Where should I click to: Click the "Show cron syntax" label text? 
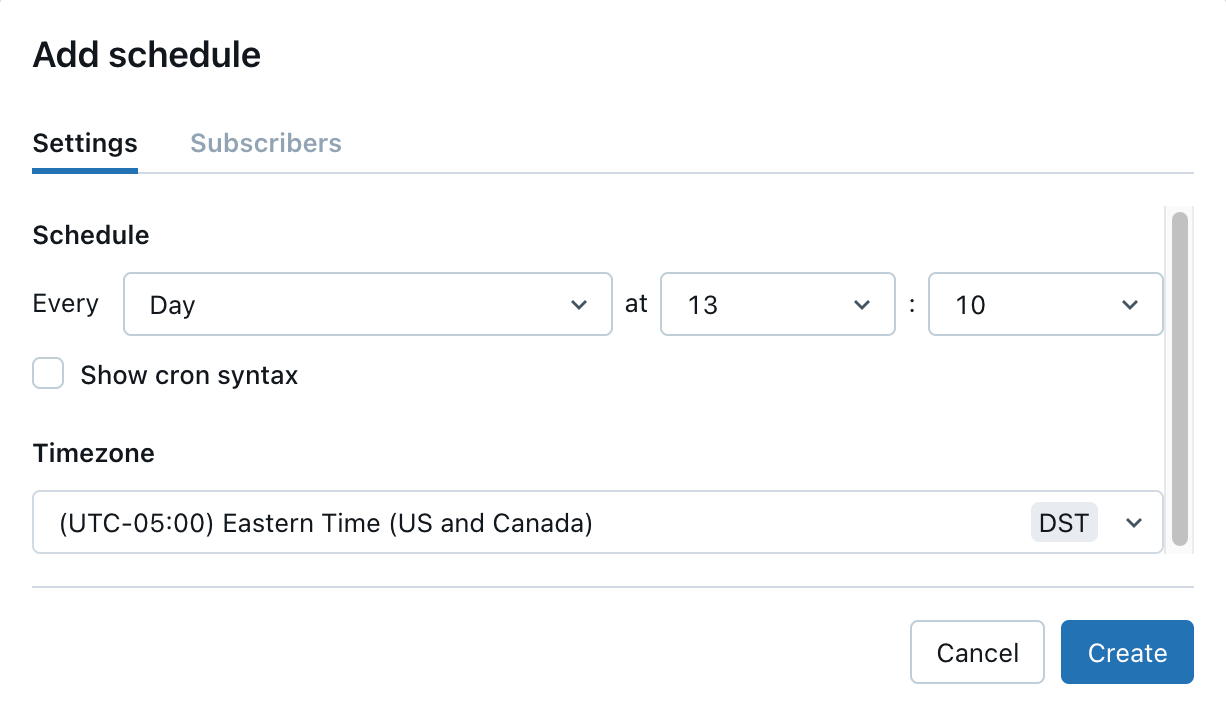189,376
